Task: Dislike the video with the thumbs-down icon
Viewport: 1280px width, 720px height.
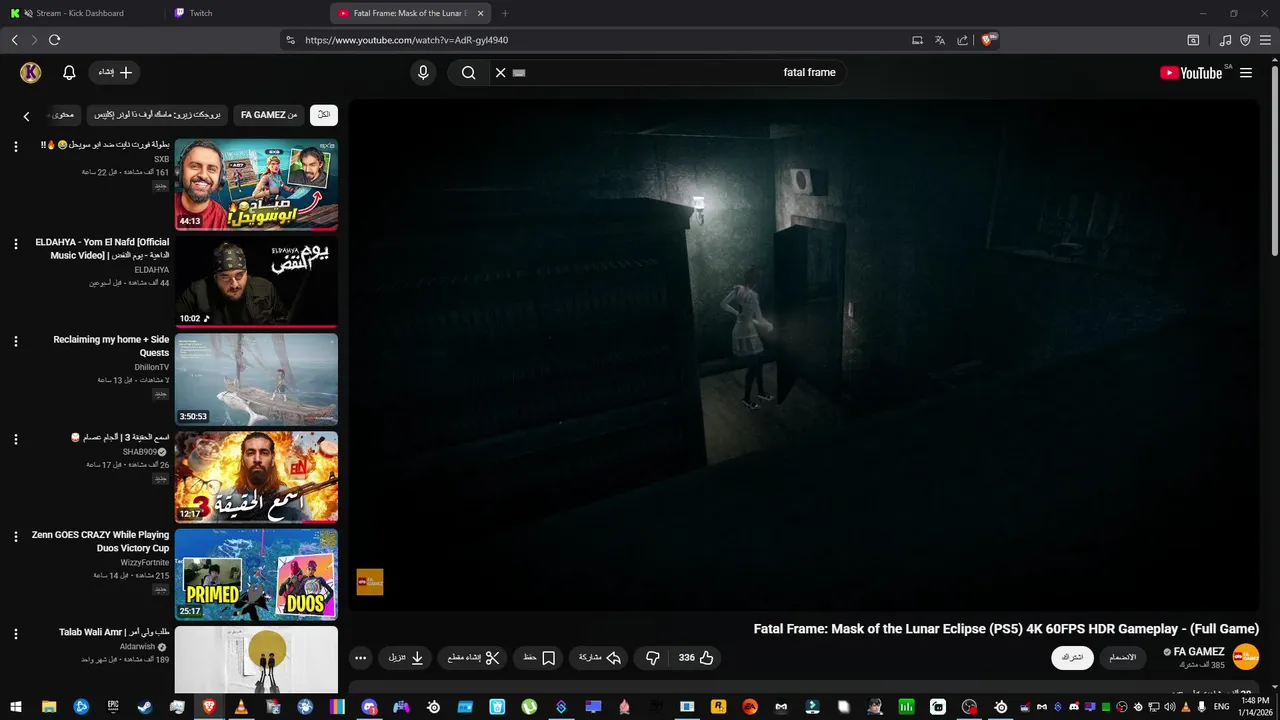Action: (x=653, y=658)
